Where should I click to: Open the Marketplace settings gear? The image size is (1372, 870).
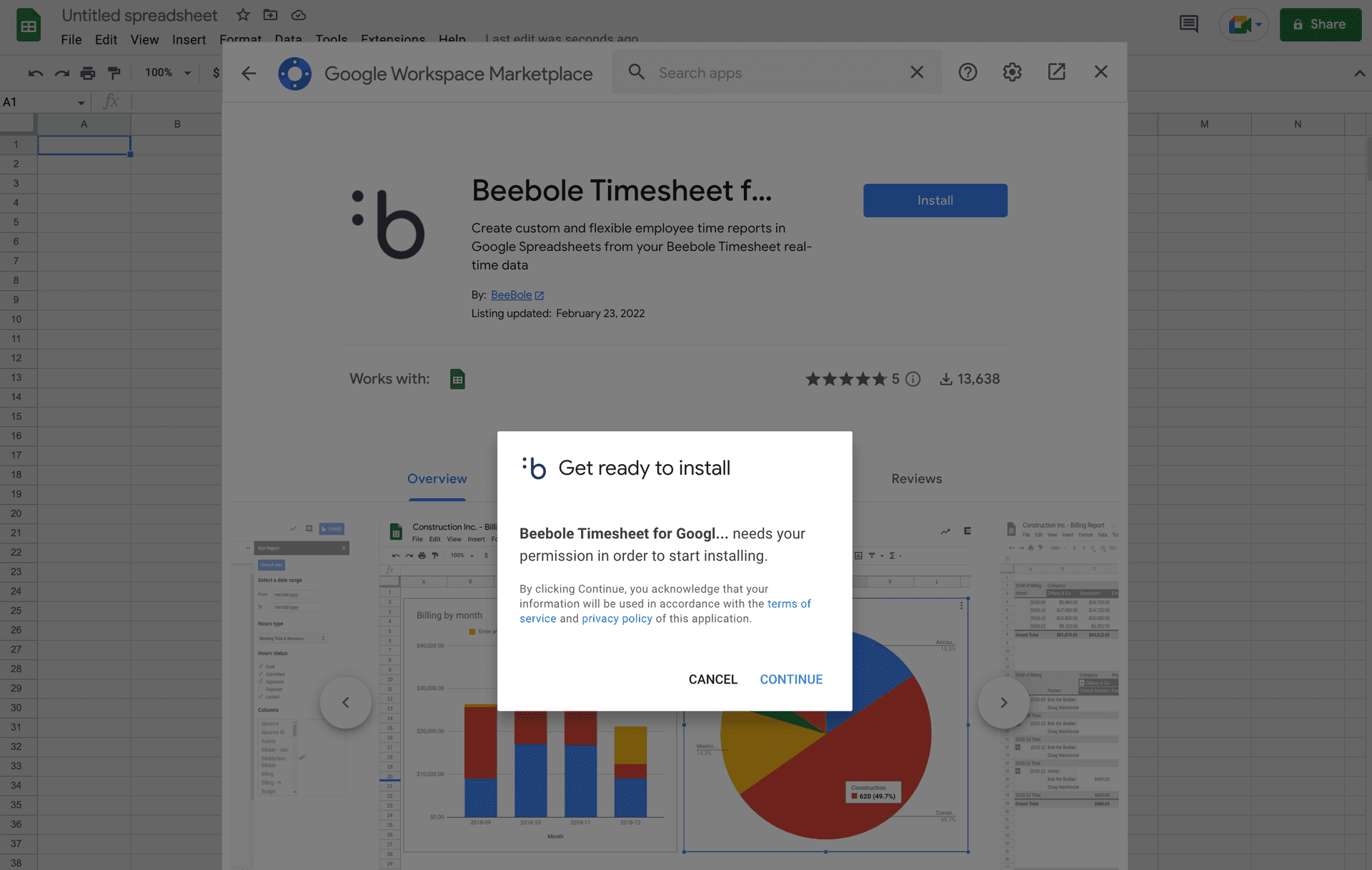click(1012, 72)
